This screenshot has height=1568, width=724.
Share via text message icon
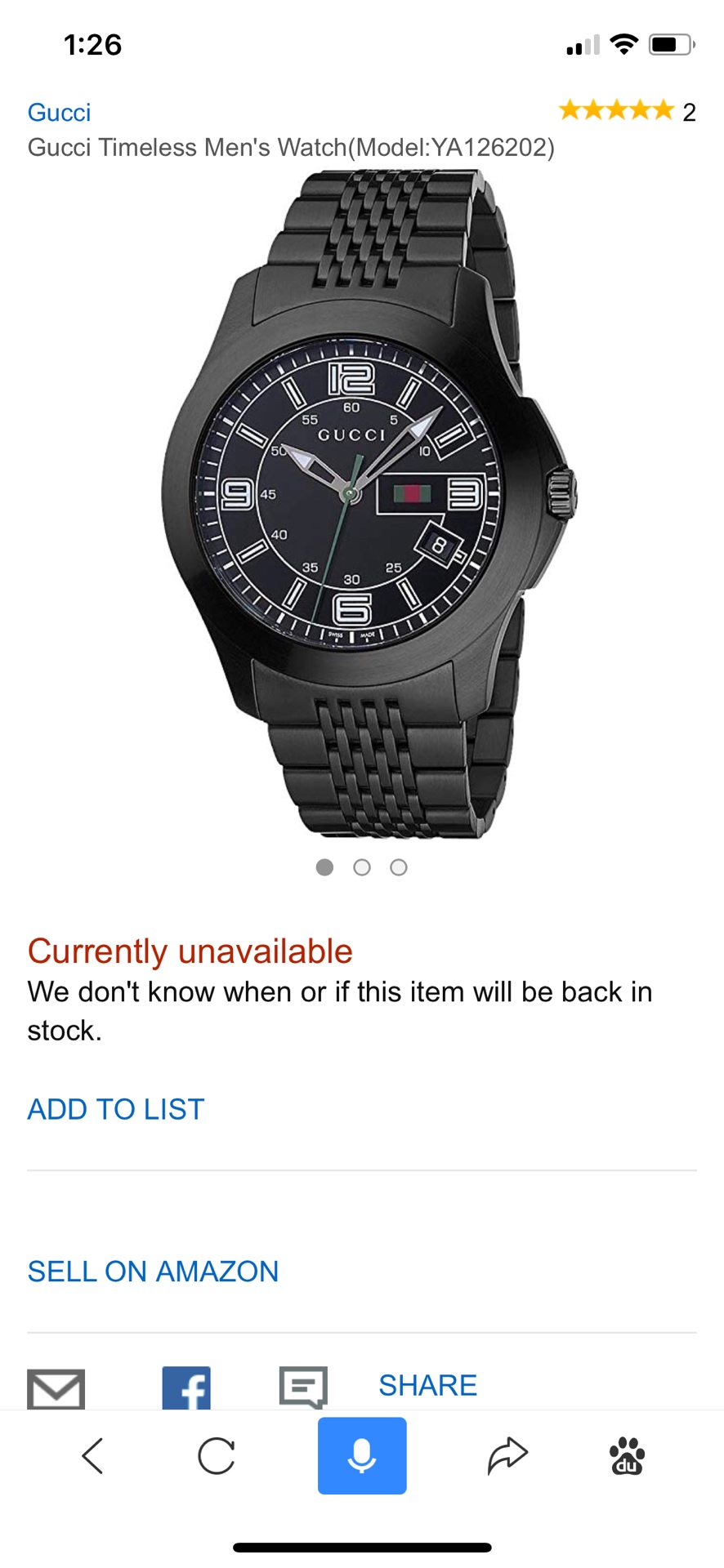coord(303,1388)
